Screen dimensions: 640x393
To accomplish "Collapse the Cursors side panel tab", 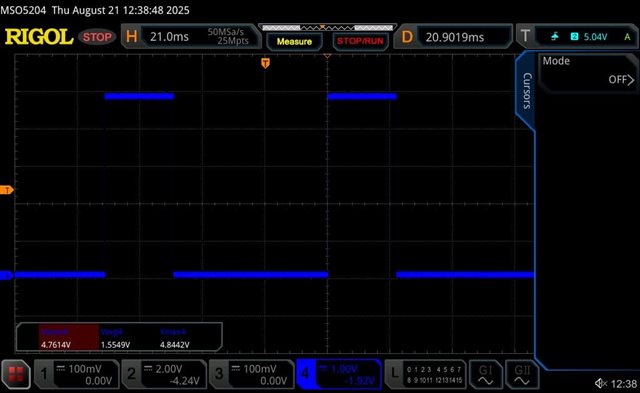I will pyautogui.click(x=527, y=91).
